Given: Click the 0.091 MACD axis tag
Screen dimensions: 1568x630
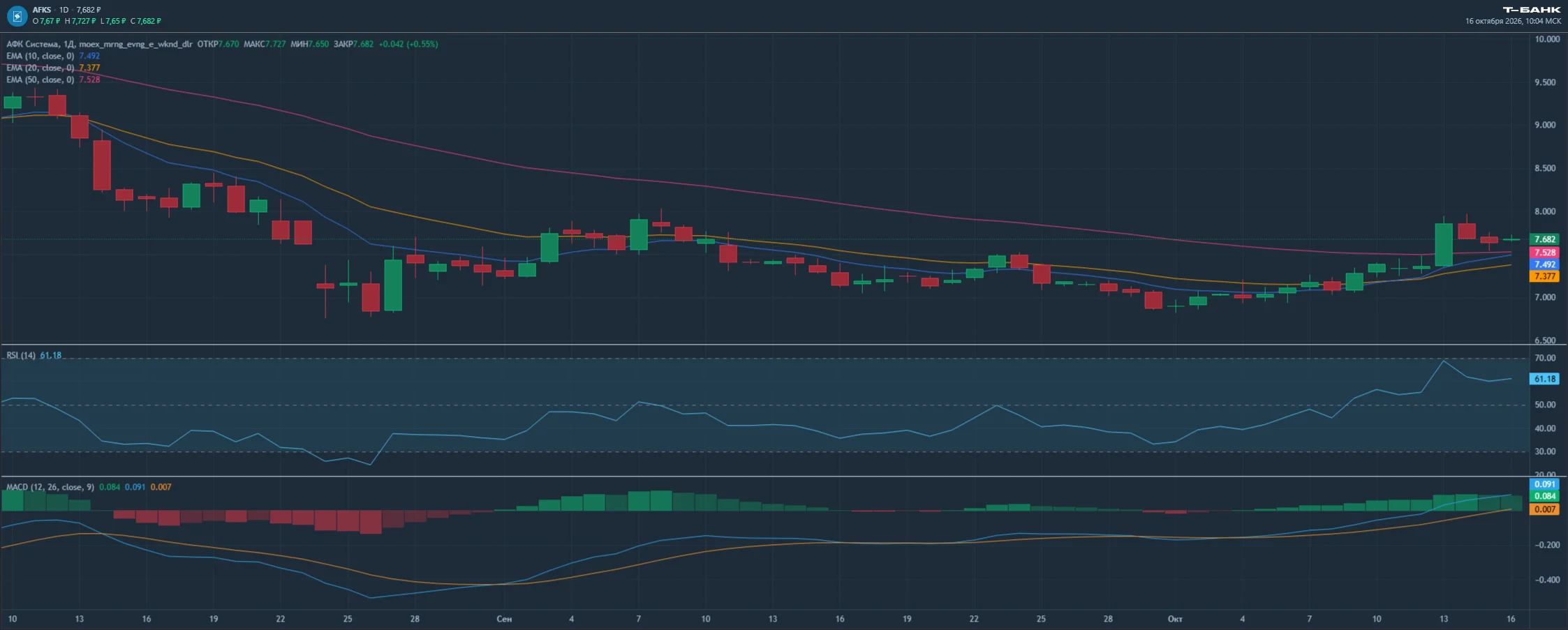Looking at the screenshot, I should (1545, 484).
